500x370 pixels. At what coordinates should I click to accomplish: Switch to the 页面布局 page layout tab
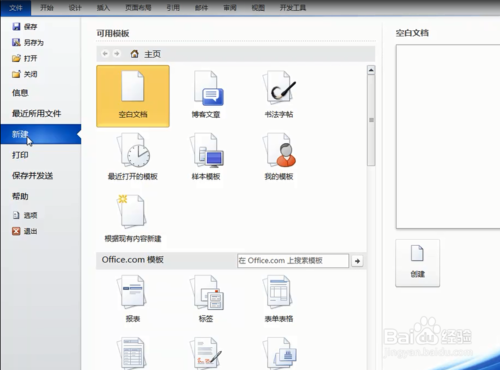[138, 8]
